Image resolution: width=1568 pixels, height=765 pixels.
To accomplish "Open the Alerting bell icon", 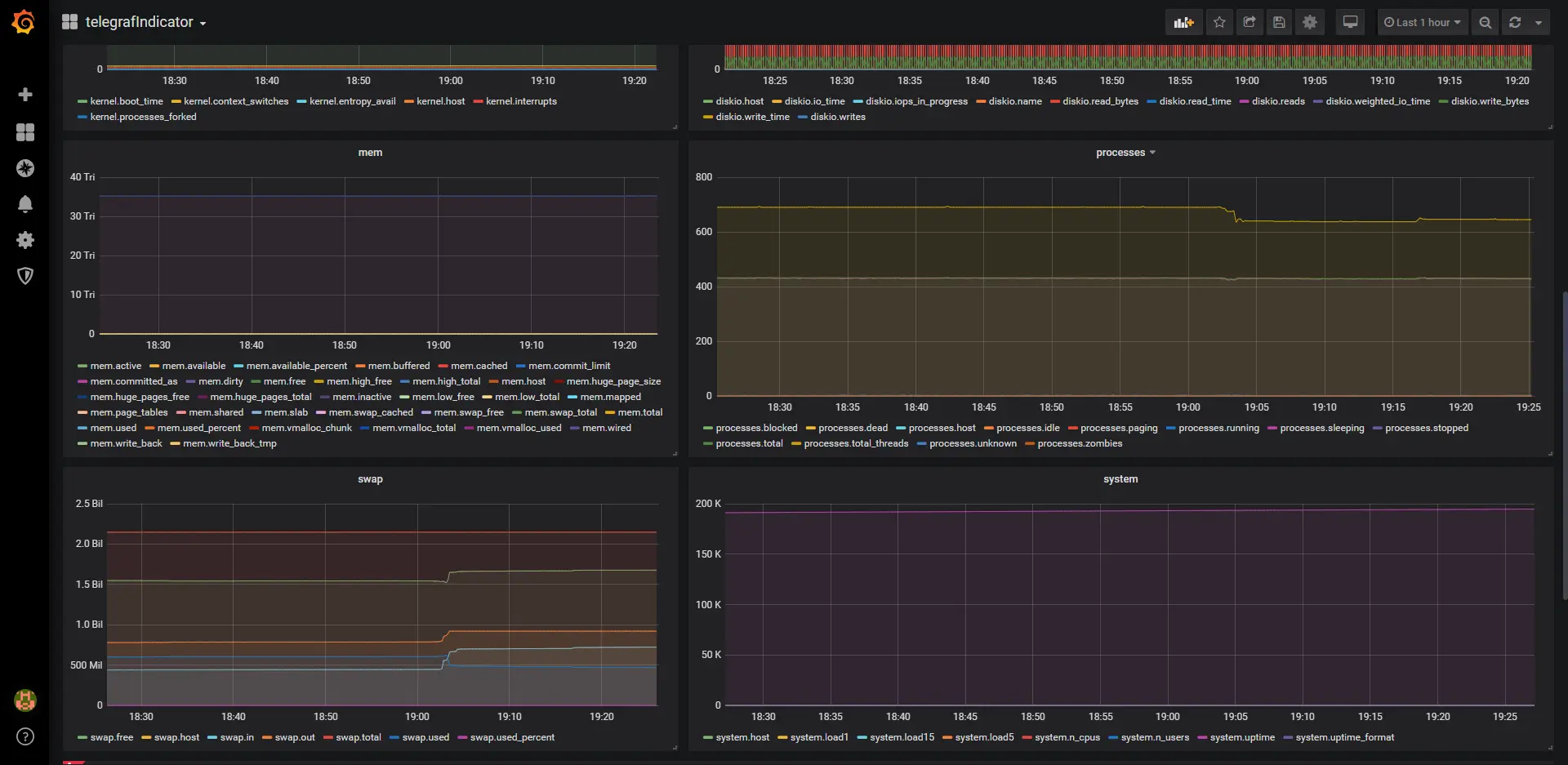I will (x=25, y=204).
